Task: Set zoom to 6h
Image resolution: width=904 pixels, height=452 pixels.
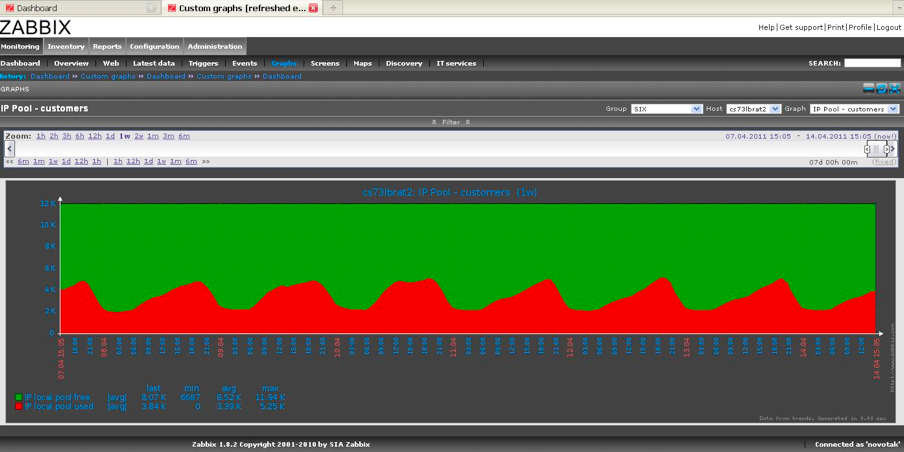Action: pyautogui.click(x=80, y=136)
